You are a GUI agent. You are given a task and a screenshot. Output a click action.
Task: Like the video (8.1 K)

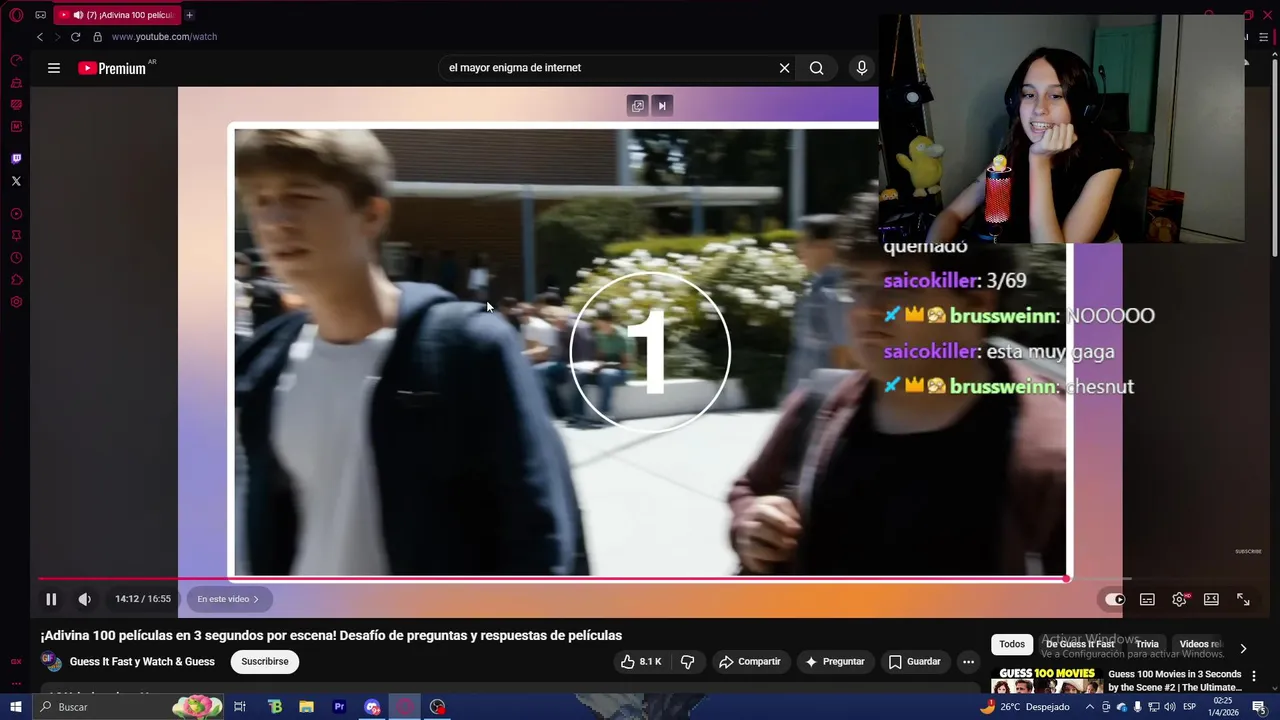pos(640,661)
